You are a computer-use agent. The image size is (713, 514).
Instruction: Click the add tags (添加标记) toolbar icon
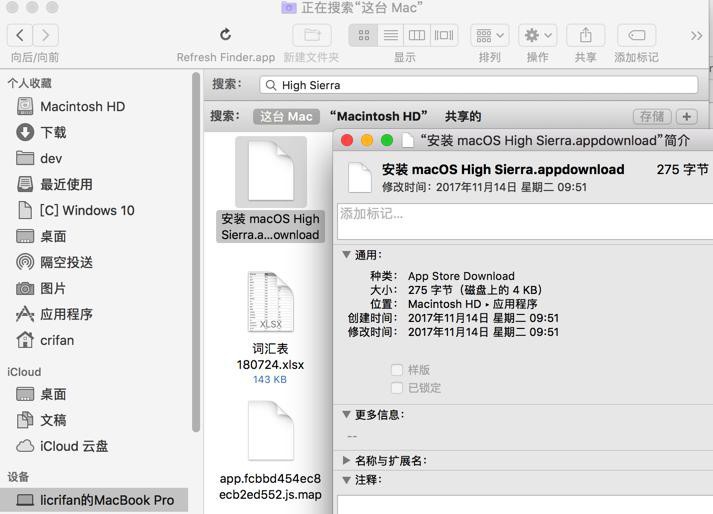click(x=636, y=35)
